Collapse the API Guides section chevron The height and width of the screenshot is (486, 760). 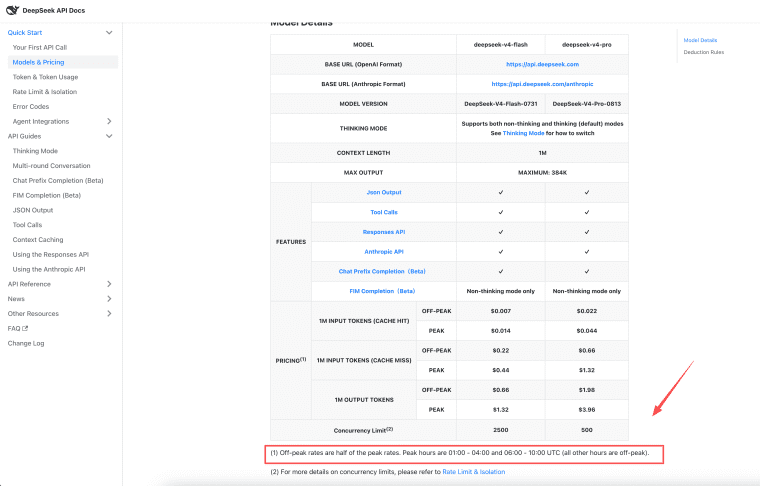[x=109, y=136]
